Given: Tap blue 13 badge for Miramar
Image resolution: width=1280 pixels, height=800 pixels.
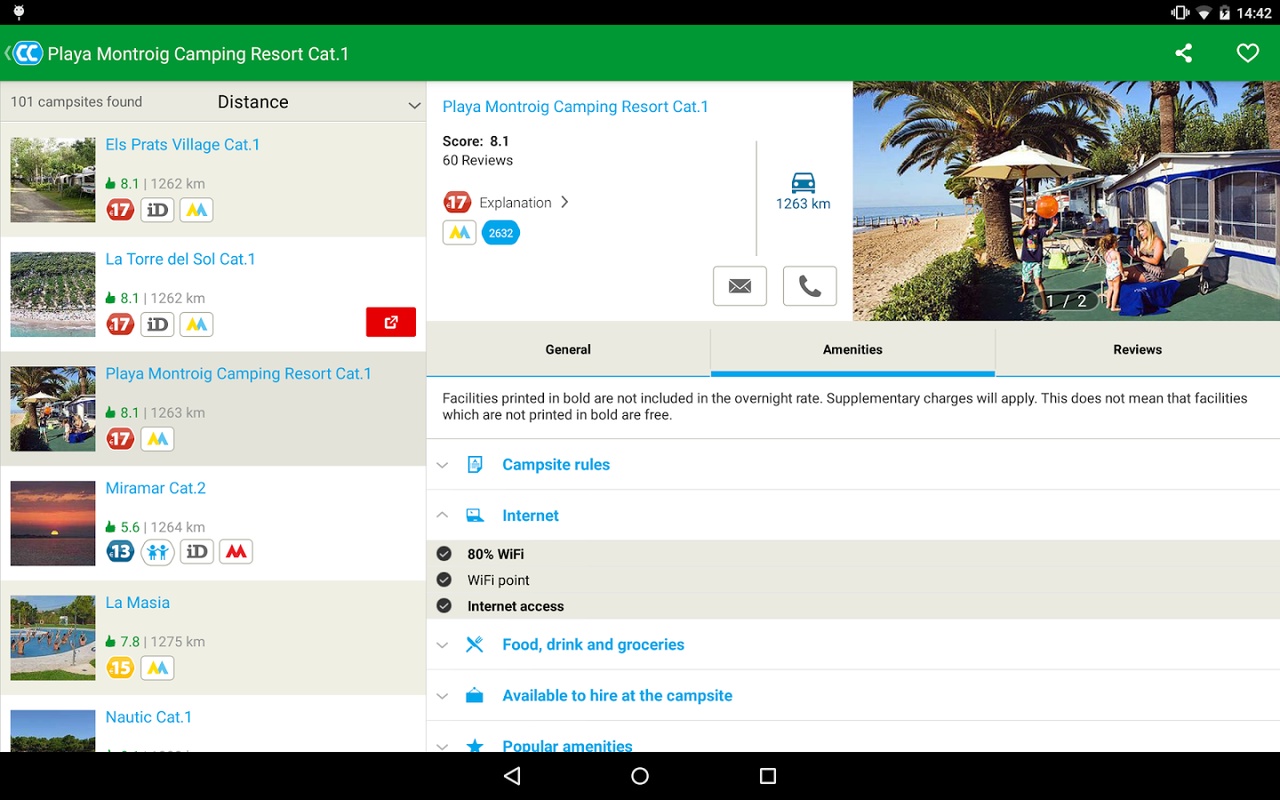Looking at the screenshot, I should 120,551.
